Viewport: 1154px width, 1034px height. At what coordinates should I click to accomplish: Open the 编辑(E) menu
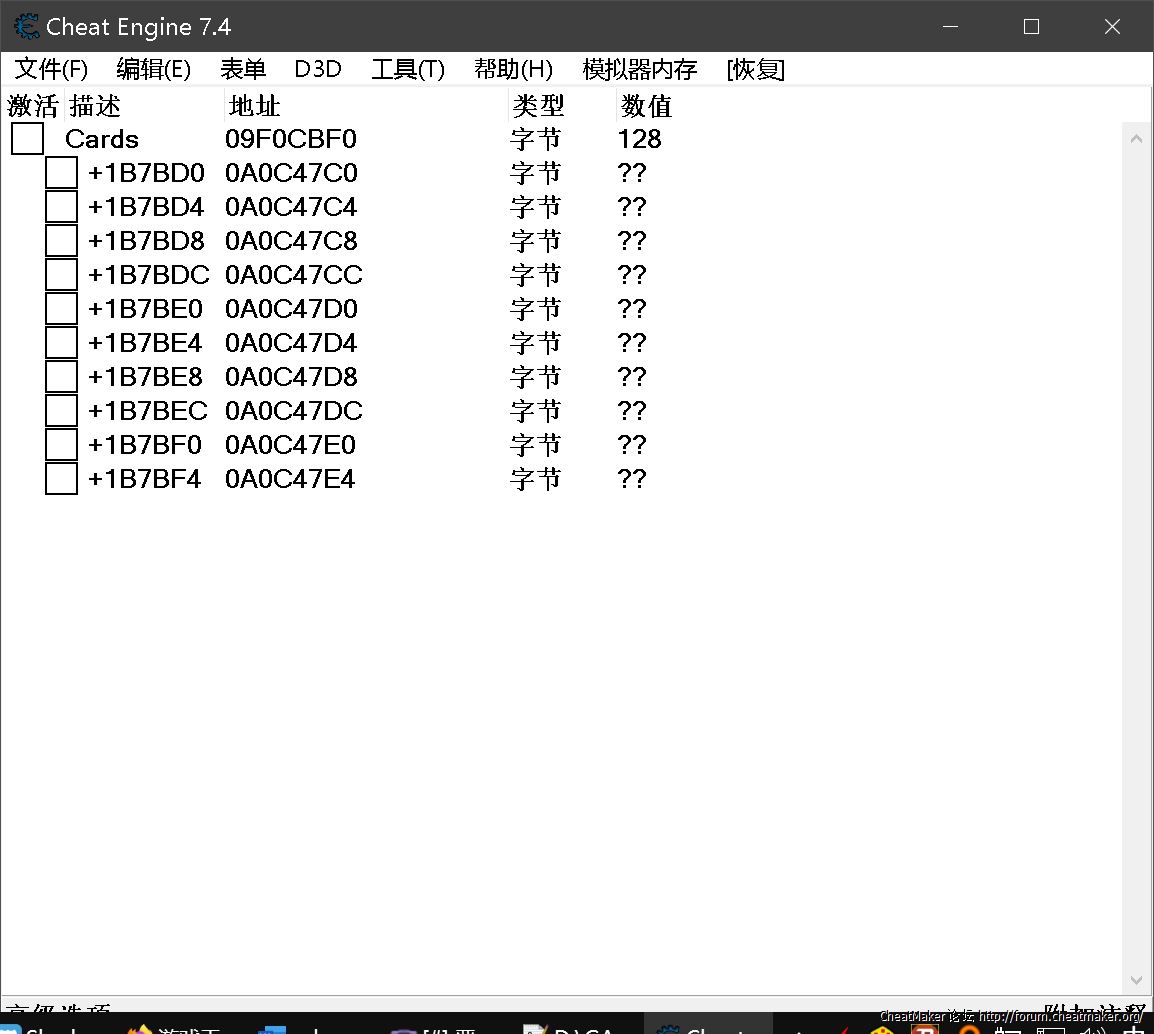click(153, 69)
